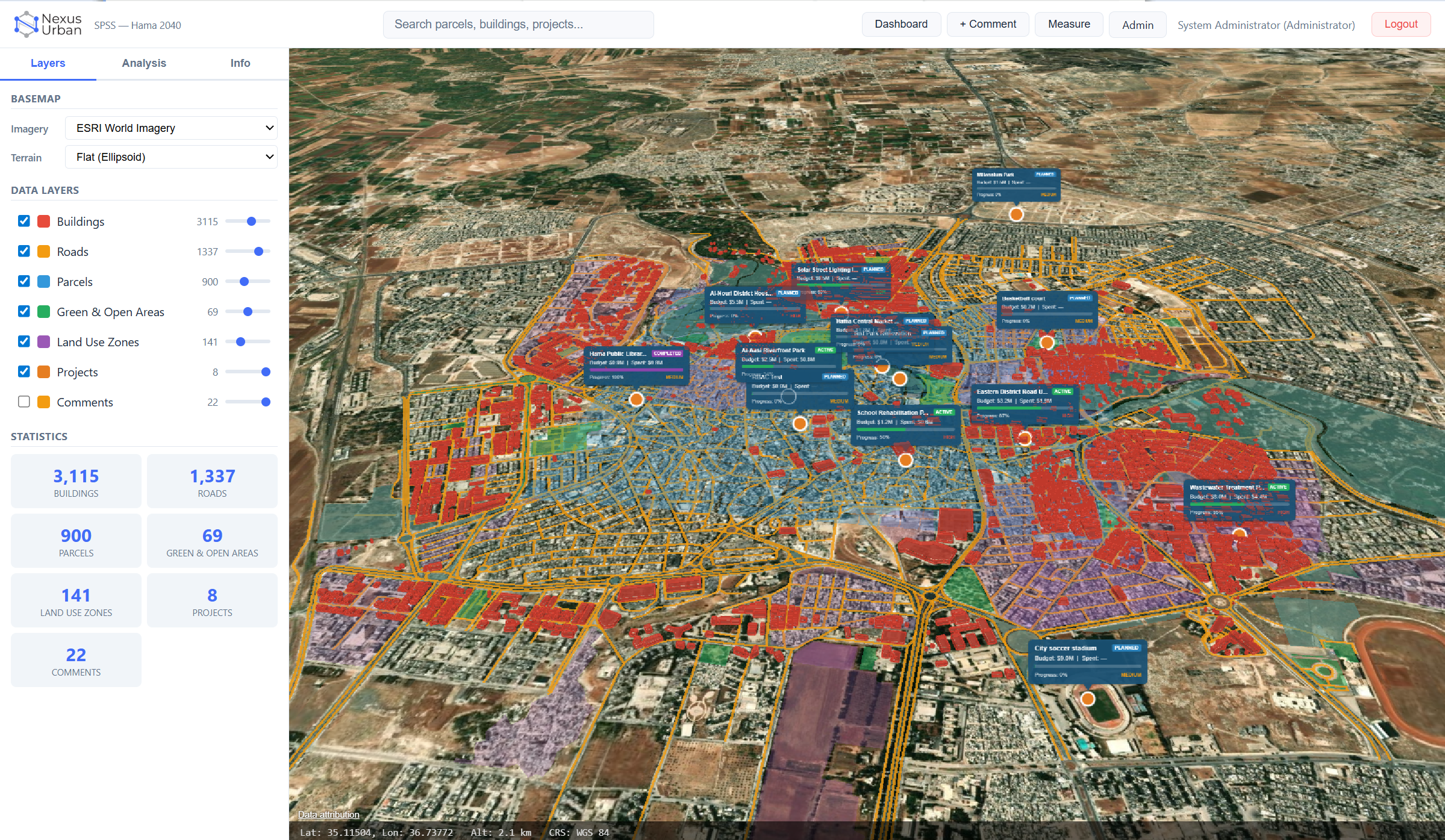Uncheck the Roads layer checkbox
This screenshot has width=1445, height=840.
point(24,250)
